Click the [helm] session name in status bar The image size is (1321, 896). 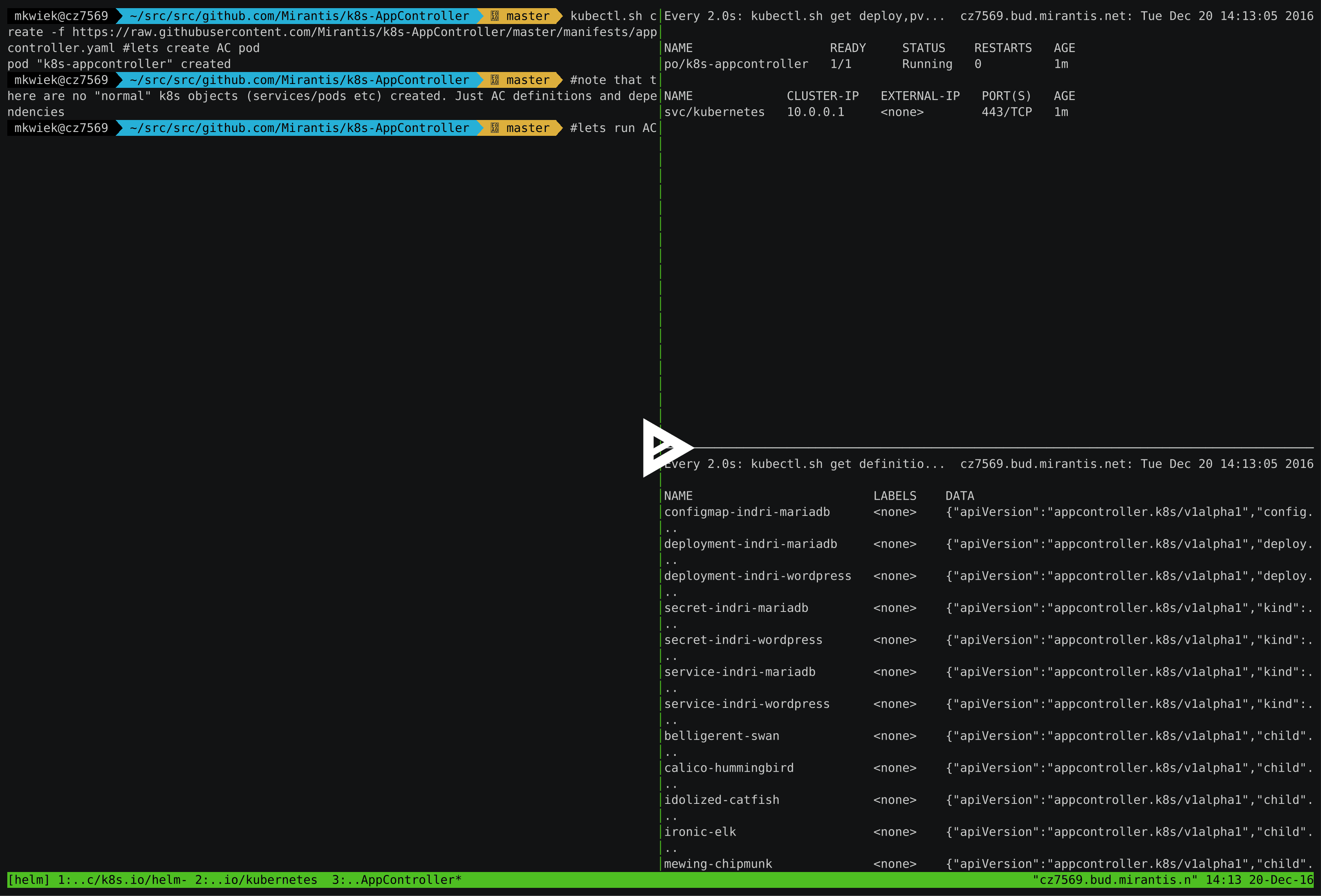(29, 880)
